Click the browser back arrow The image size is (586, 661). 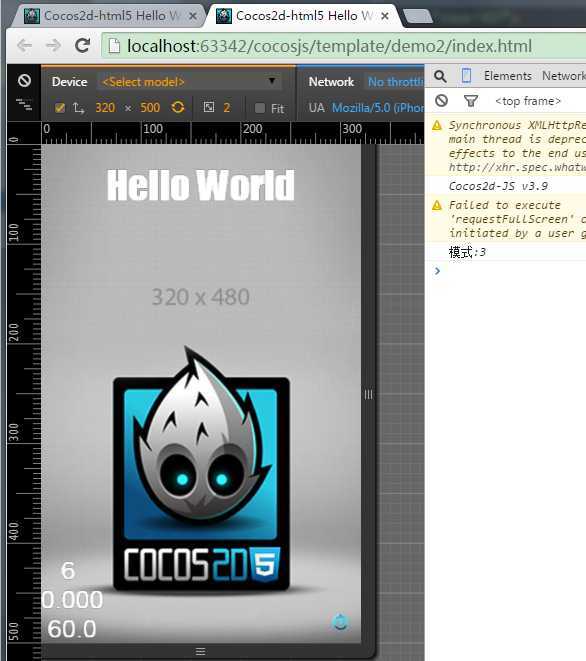click(24, 46)
